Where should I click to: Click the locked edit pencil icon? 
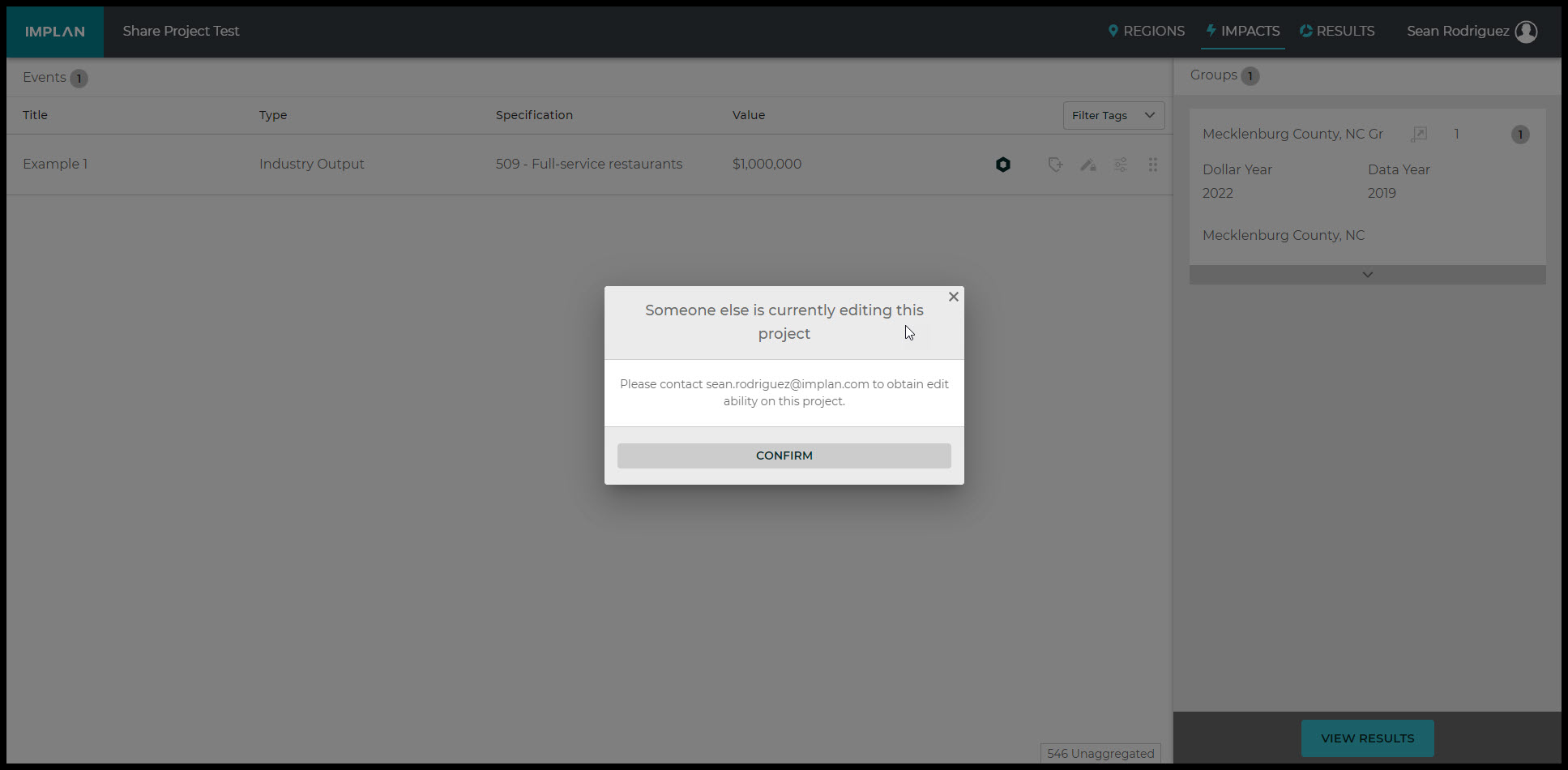click(1087, 165)
